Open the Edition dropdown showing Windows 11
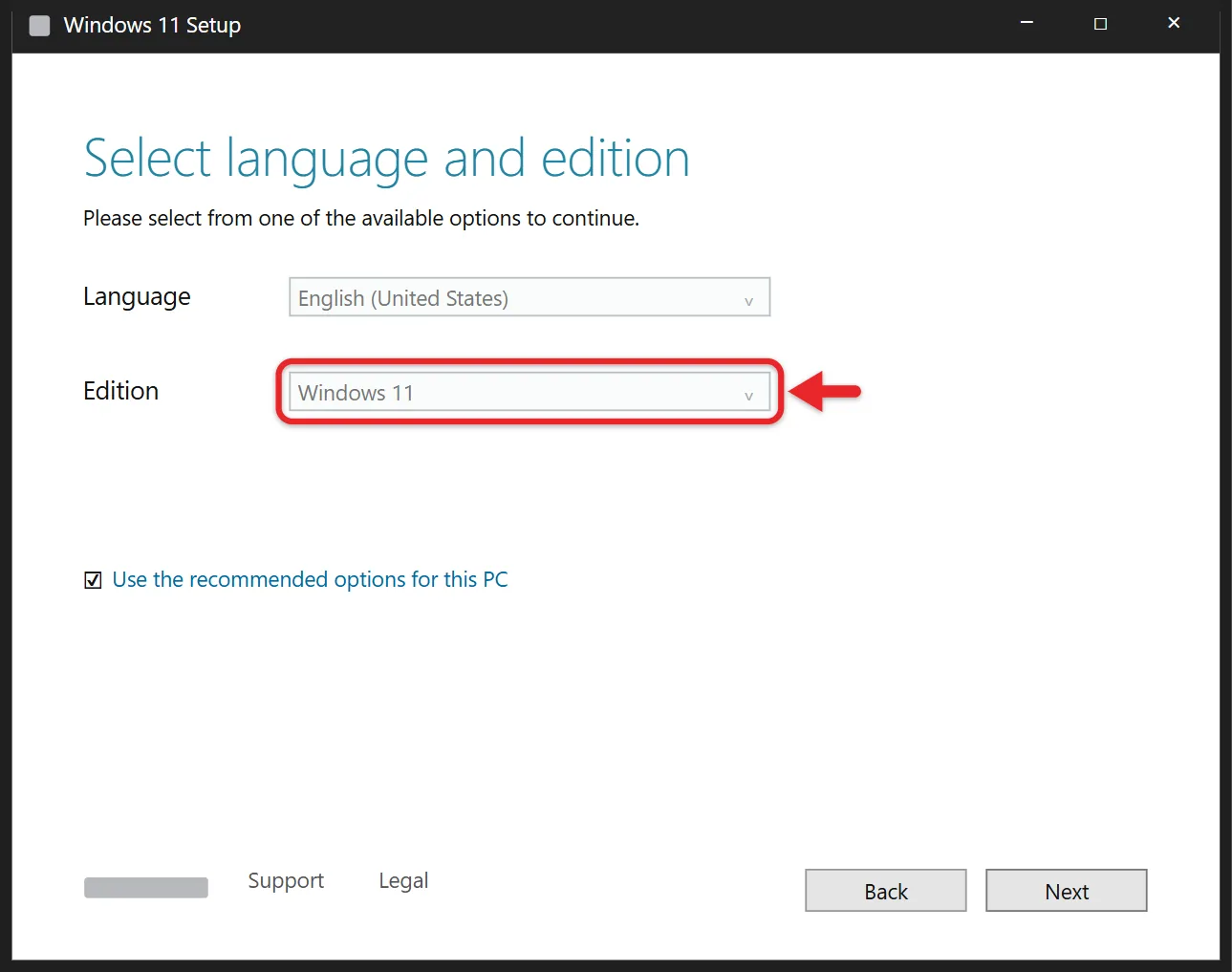The width and height of the screenshot is (1232, 972). 530,392
